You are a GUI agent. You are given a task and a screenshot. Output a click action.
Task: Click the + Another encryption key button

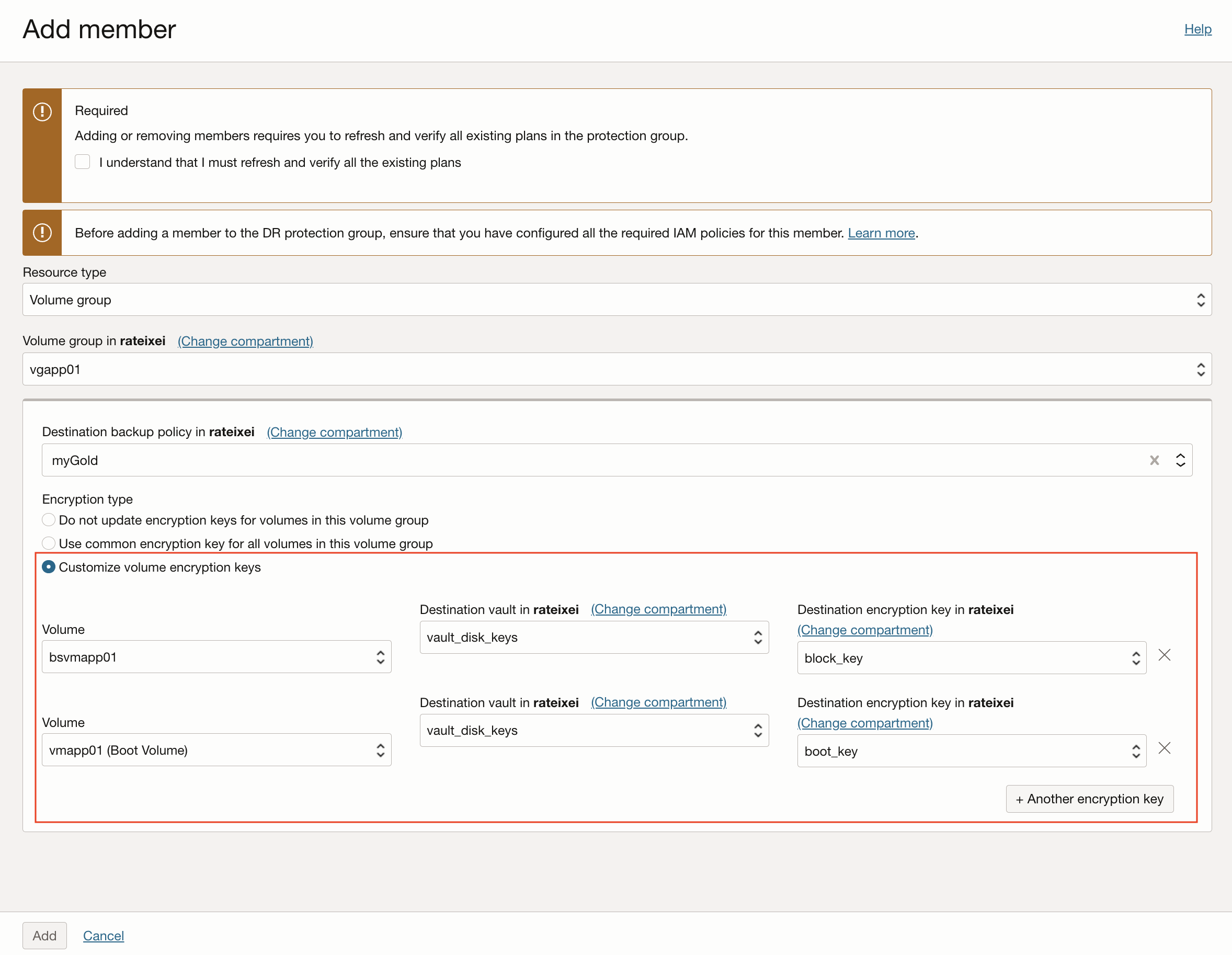[x=1089, y=799]
